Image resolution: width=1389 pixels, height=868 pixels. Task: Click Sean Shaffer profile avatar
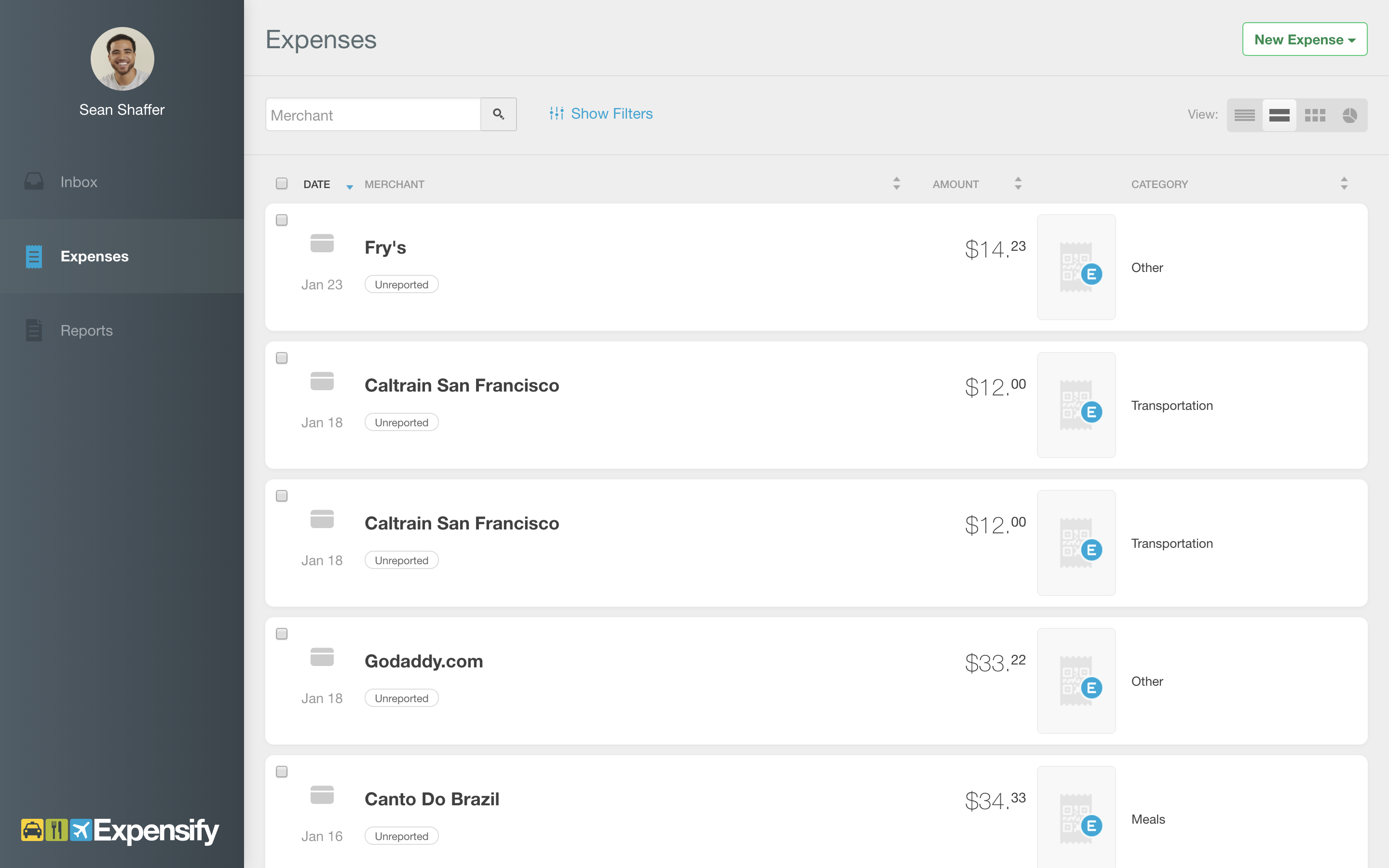(x=122, y=59)
